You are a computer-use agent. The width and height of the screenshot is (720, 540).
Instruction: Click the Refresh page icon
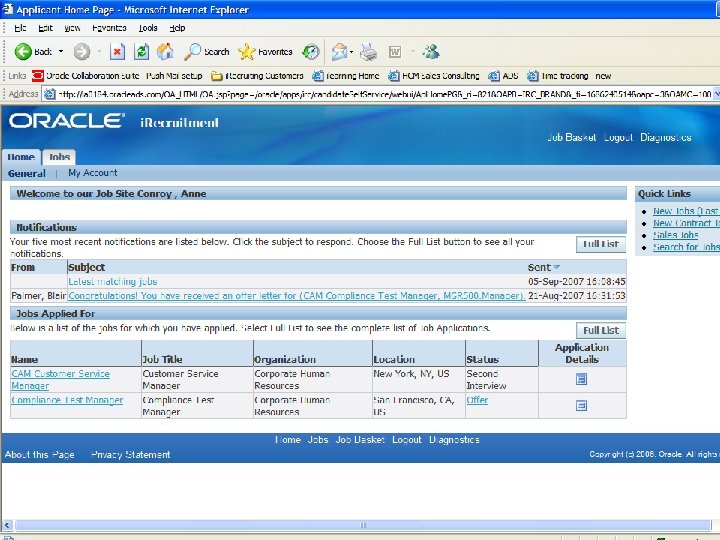click(141, 52)
